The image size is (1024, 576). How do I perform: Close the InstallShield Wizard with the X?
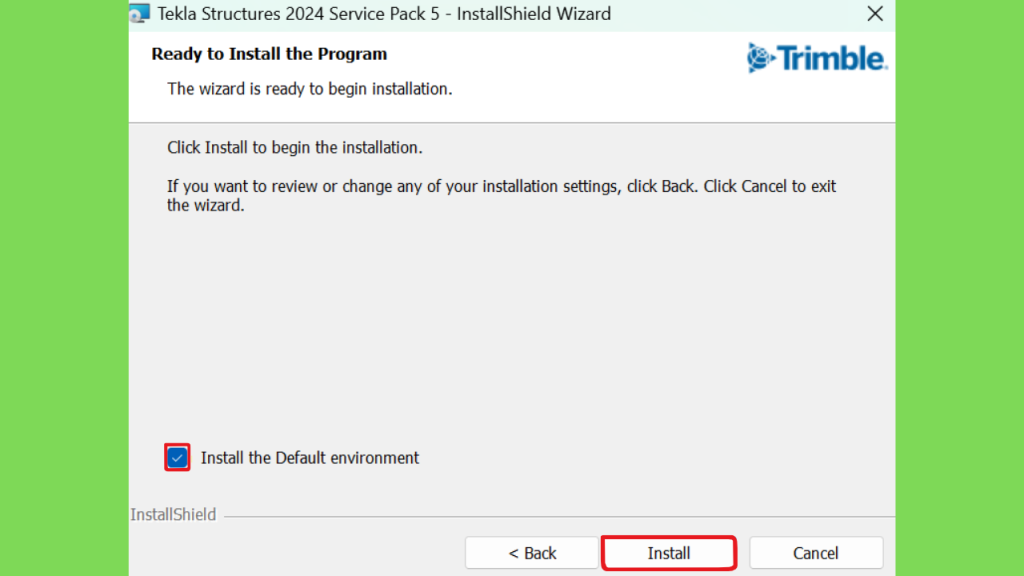[x=875, y=14]
